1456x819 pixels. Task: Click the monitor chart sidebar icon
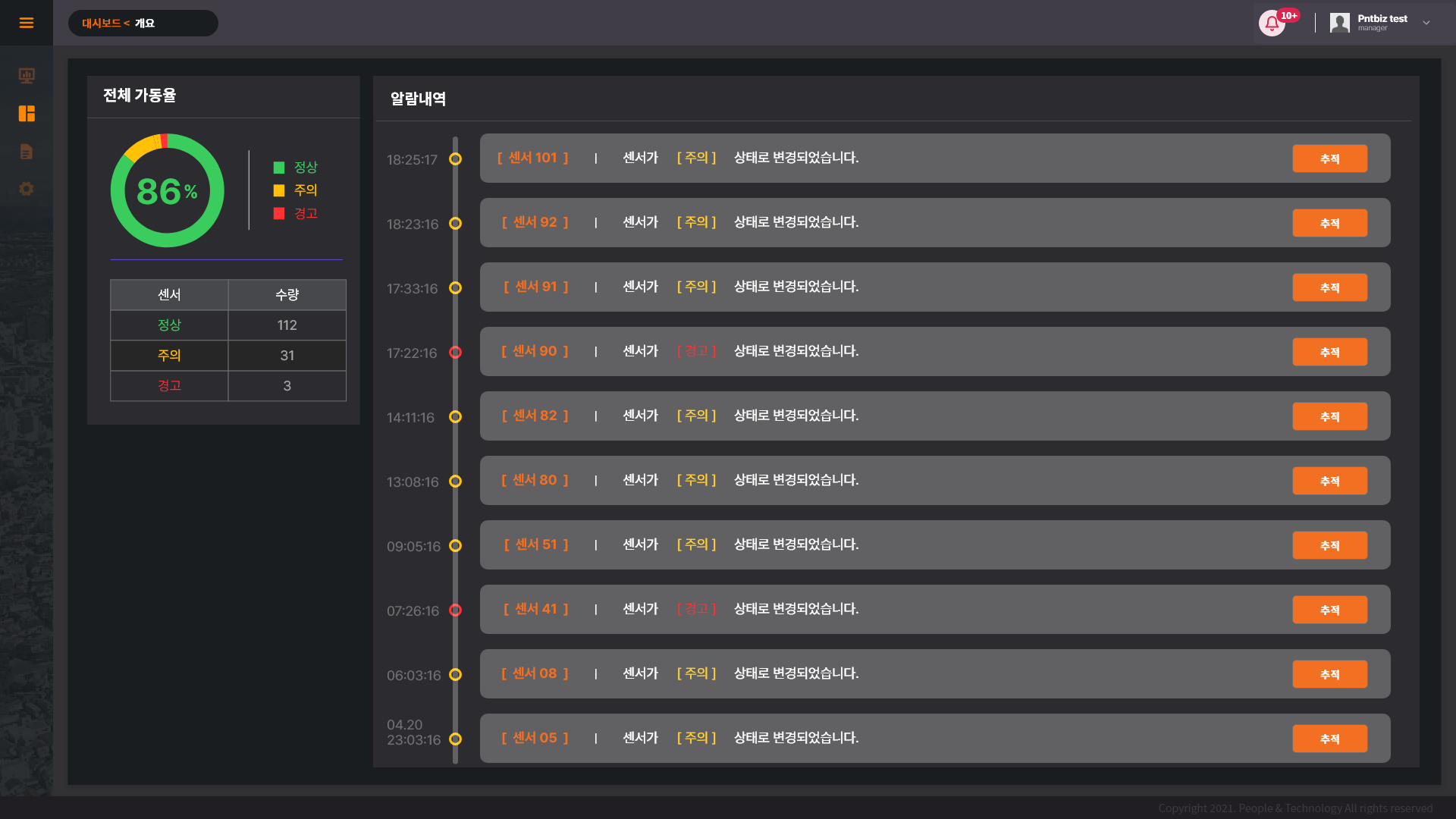coord(27,75)
